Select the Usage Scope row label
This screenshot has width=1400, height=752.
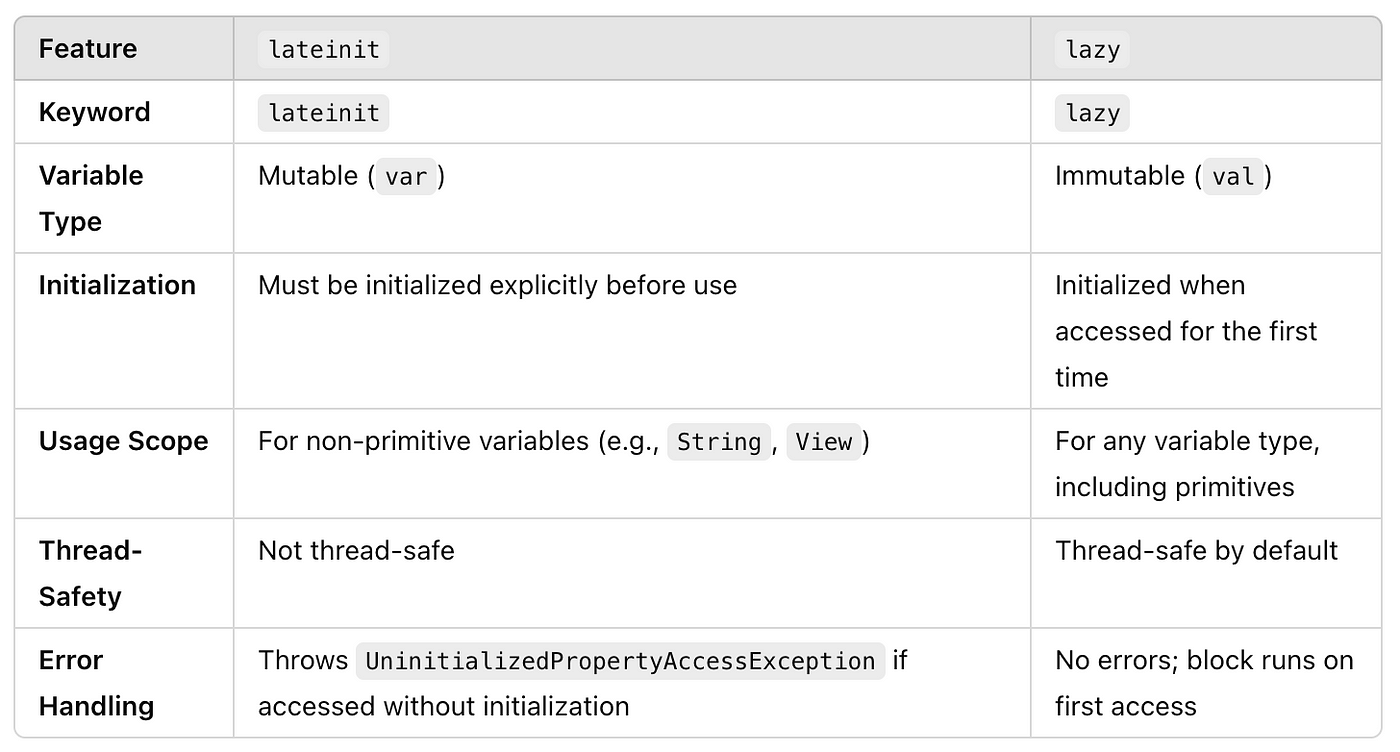(123, 441)
